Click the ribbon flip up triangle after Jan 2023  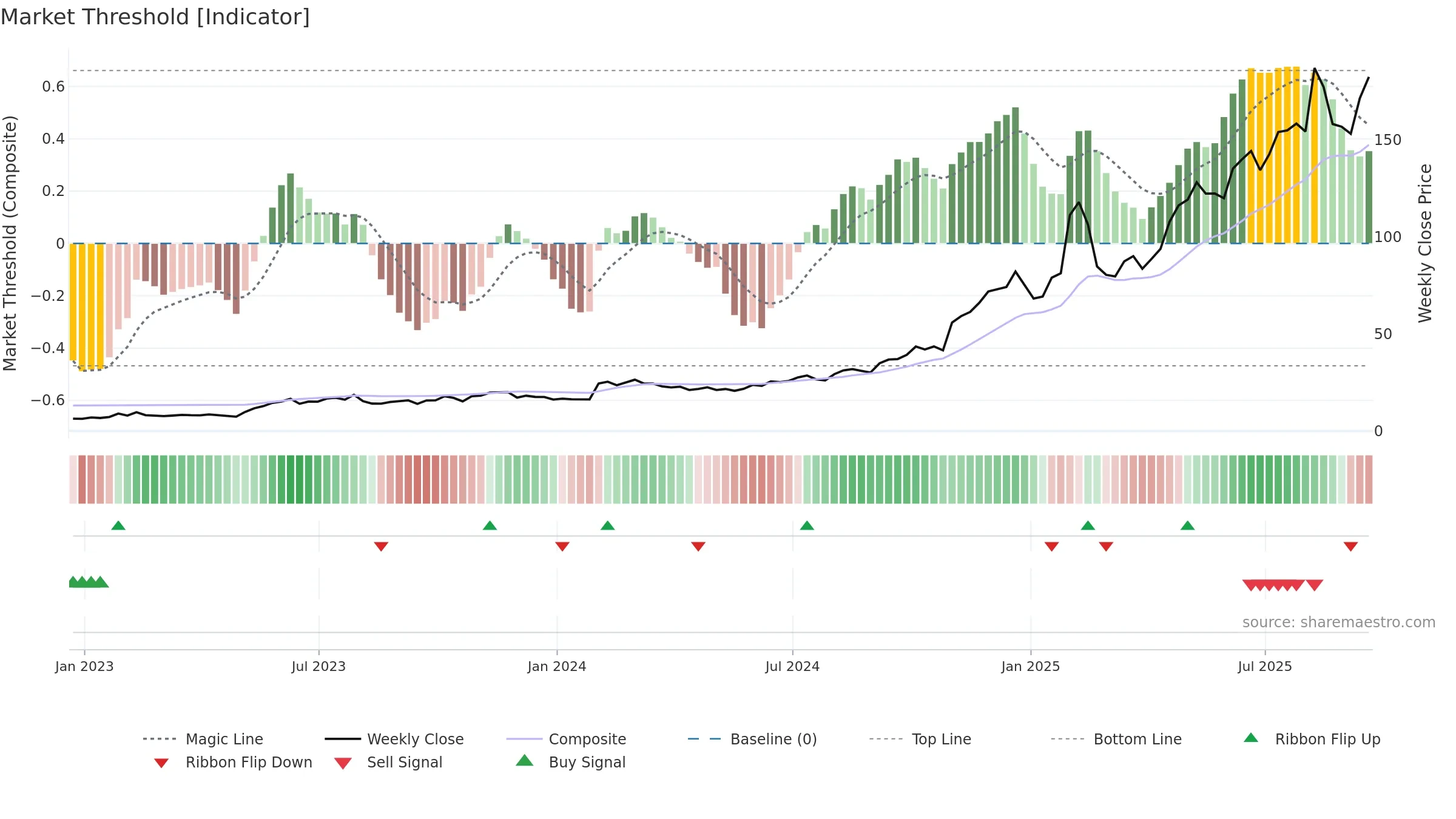118,525
